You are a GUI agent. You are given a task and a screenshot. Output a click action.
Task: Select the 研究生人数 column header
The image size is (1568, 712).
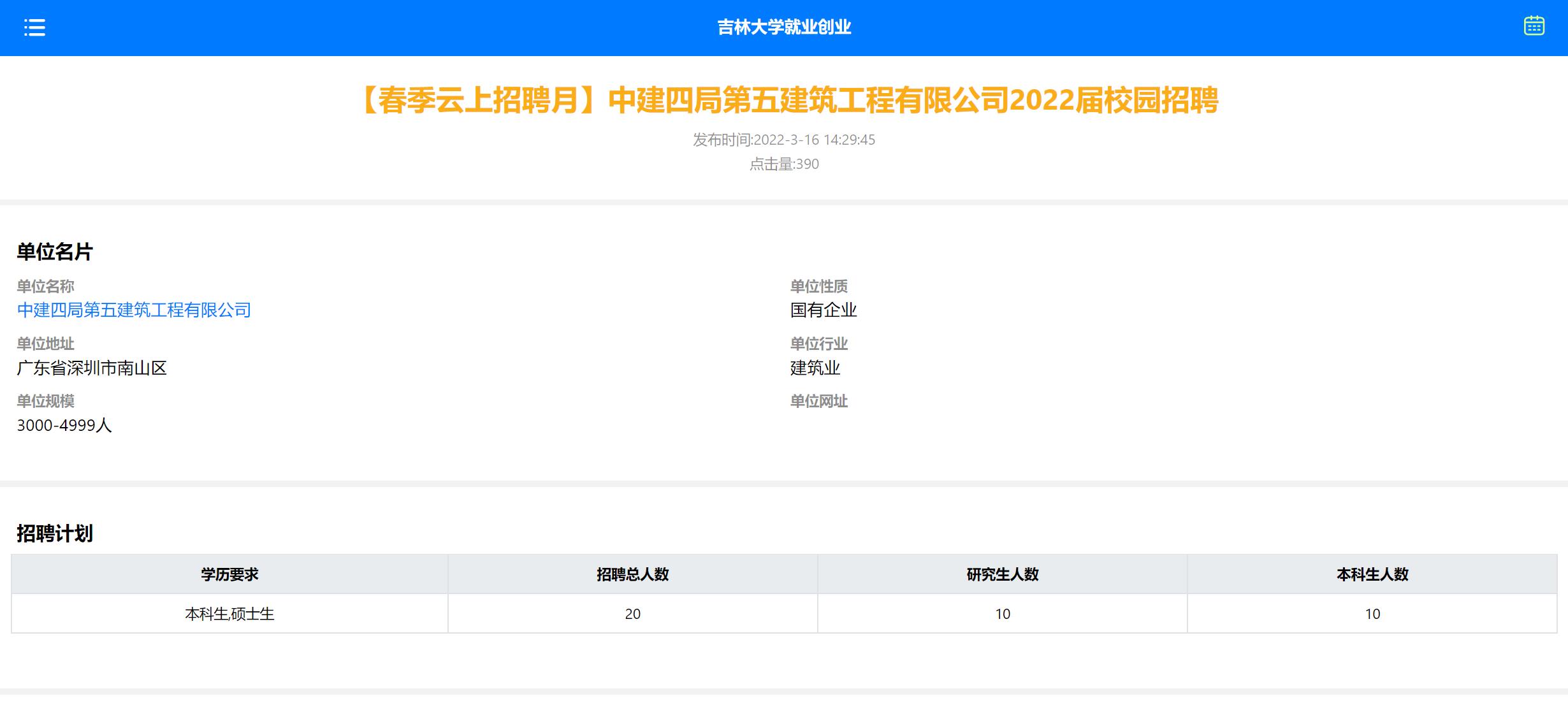[1002, 574]
